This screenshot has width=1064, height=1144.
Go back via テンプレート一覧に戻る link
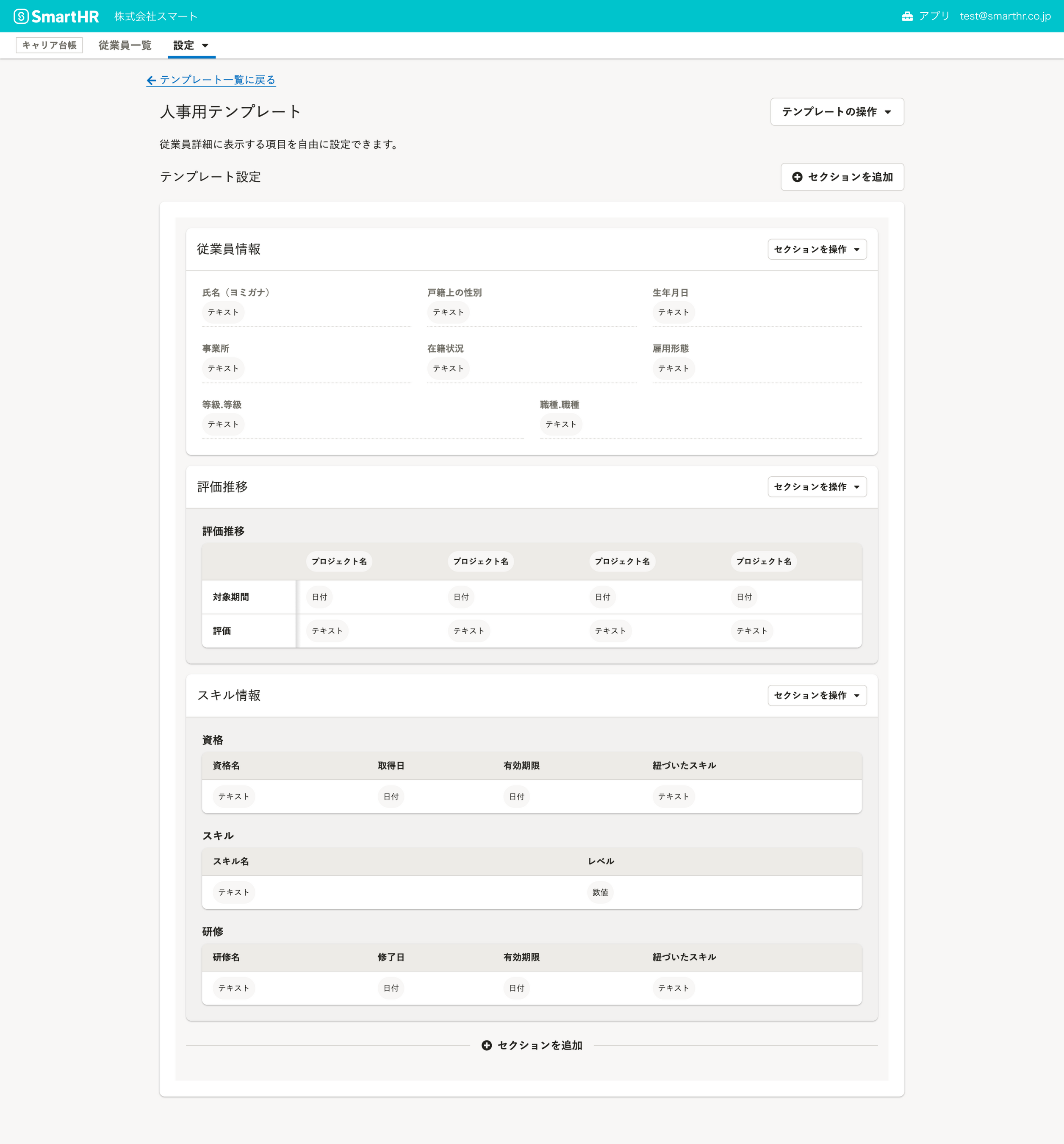point(217,80)
